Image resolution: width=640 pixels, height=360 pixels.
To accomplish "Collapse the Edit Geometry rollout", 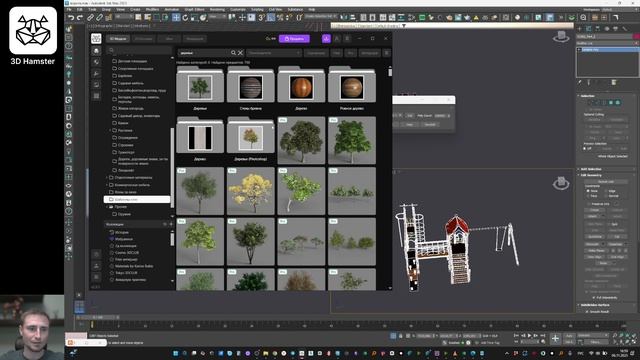I will tap(607, 175).
